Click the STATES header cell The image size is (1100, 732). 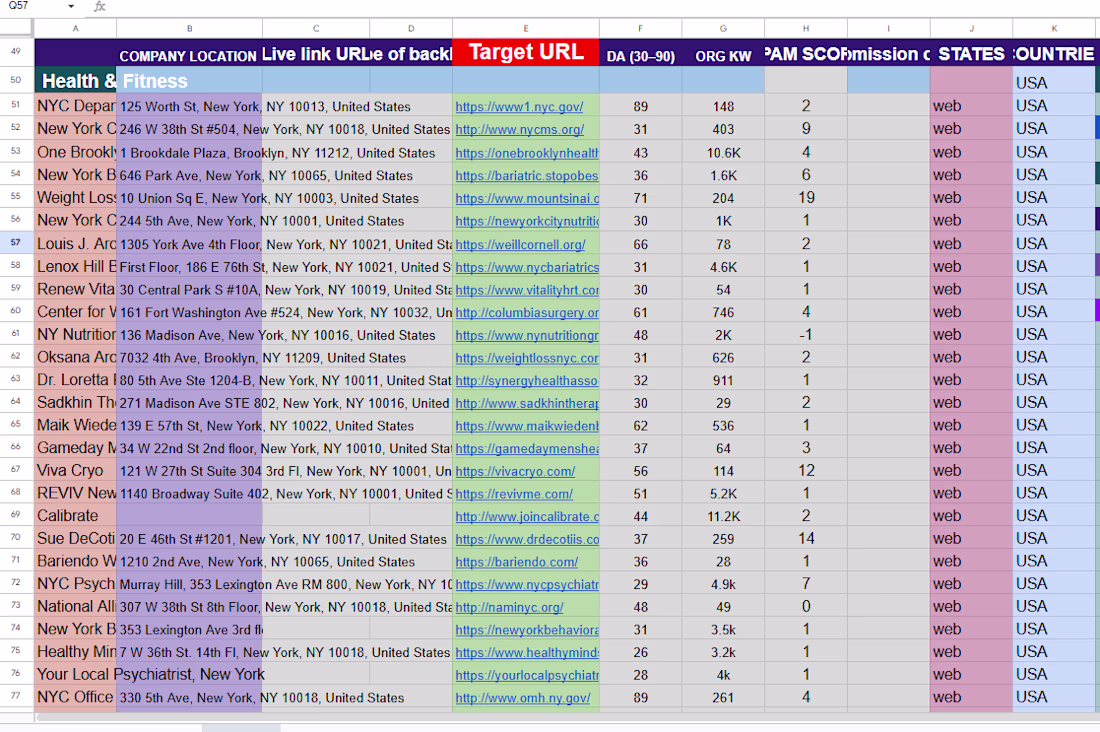click(972, 54)
